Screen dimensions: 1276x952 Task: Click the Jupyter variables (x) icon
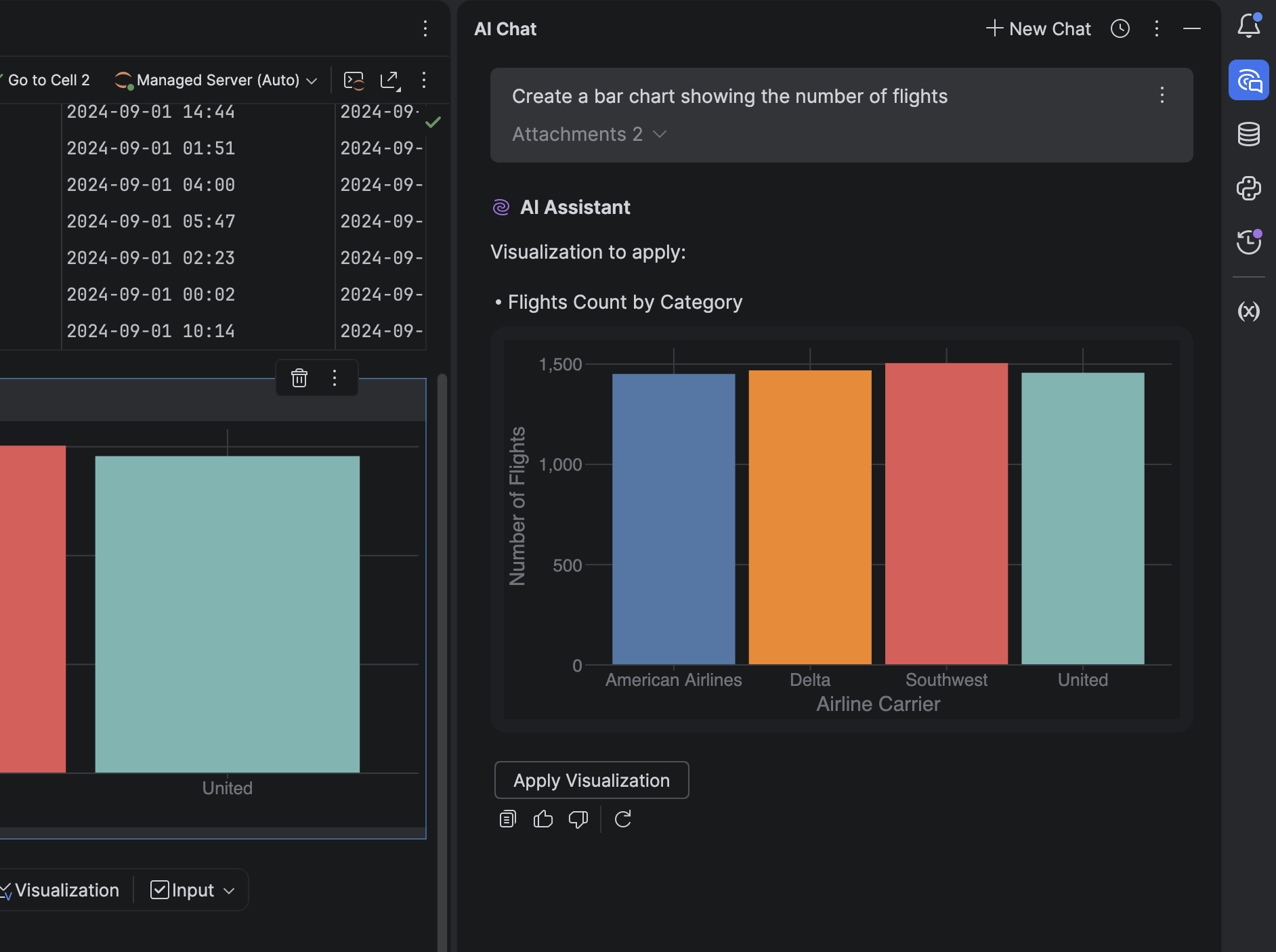click(1248, 311)
